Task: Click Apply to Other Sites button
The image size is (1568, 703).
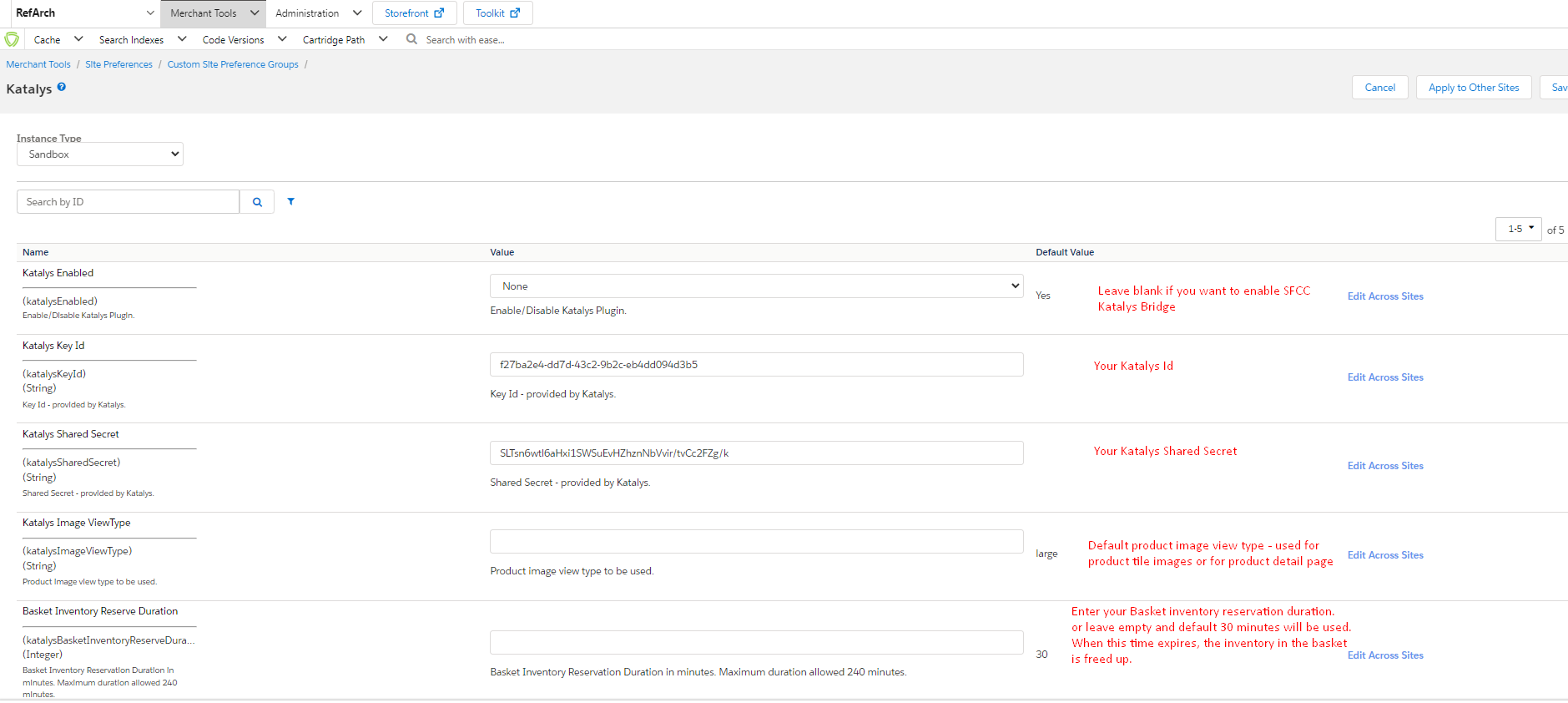Action: click(x=1473, y=88)
